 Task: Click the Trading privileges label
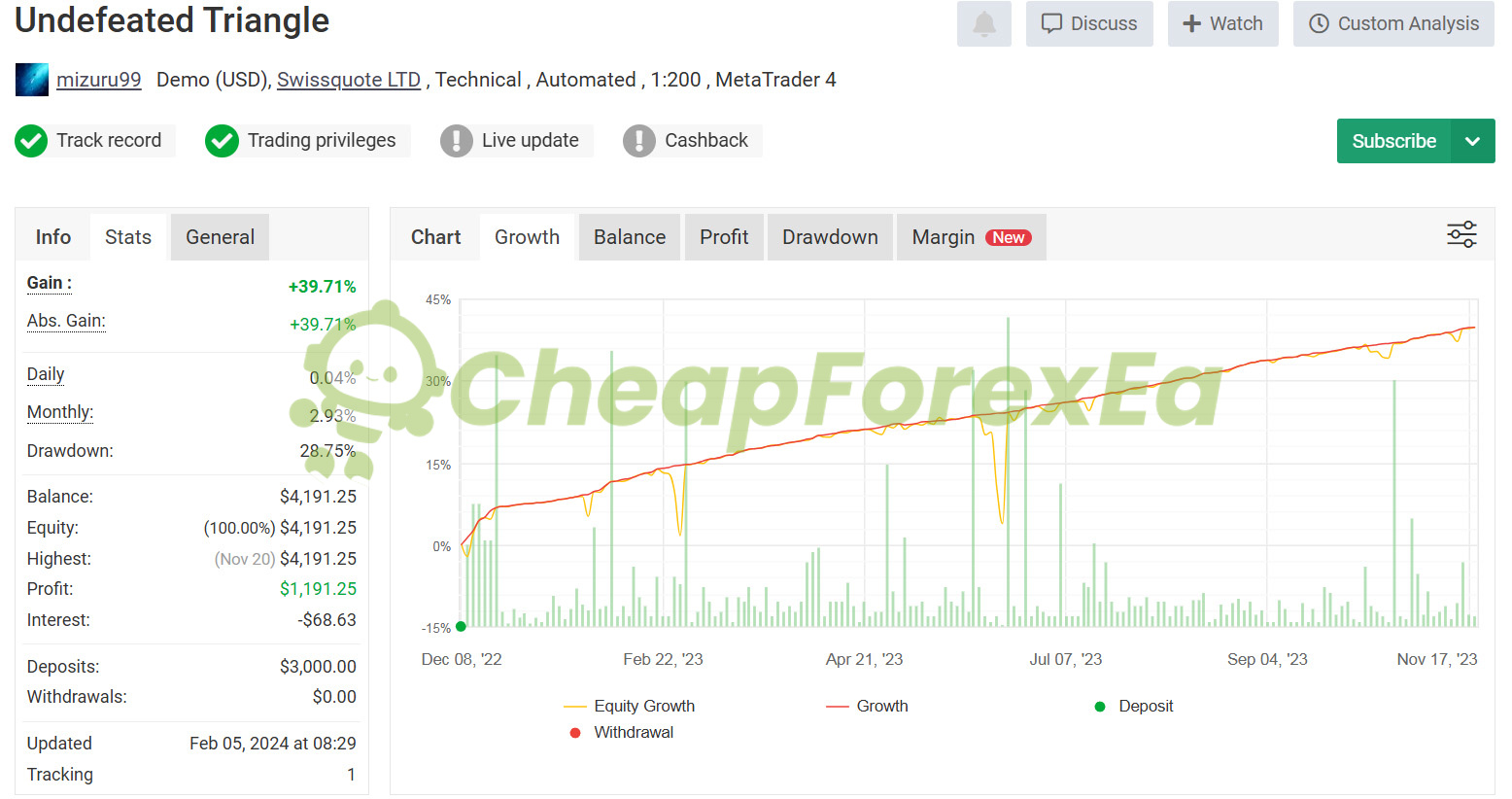coord(322,140)
